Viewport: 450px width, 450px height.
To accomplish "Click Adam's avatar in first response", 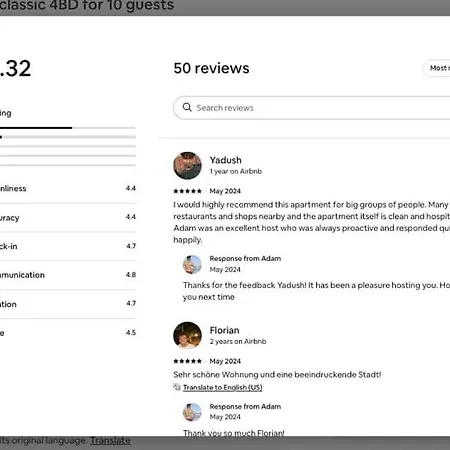I will pyautogui.click(x=192, y=264).
